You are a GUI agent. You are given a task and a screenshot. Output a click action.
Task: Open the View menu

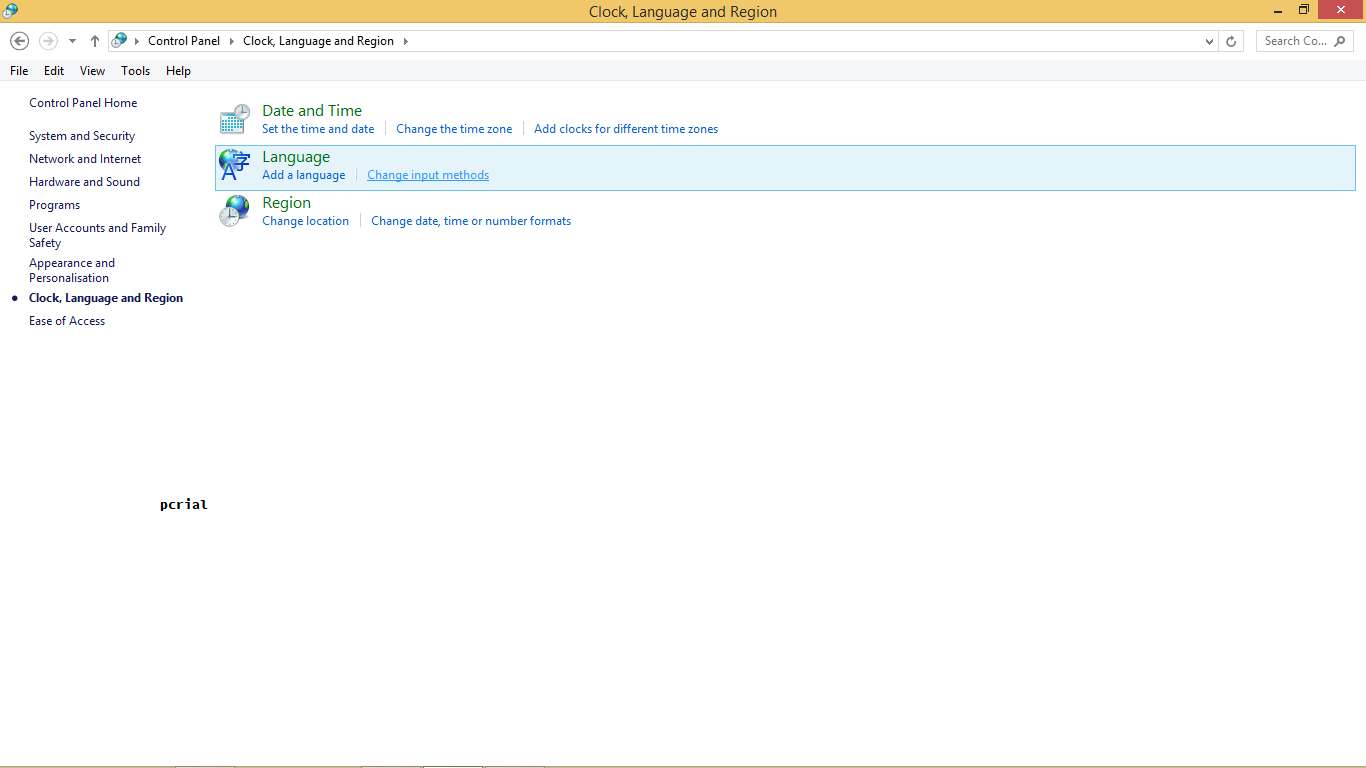pyautogui.click(x=92, y=70)
